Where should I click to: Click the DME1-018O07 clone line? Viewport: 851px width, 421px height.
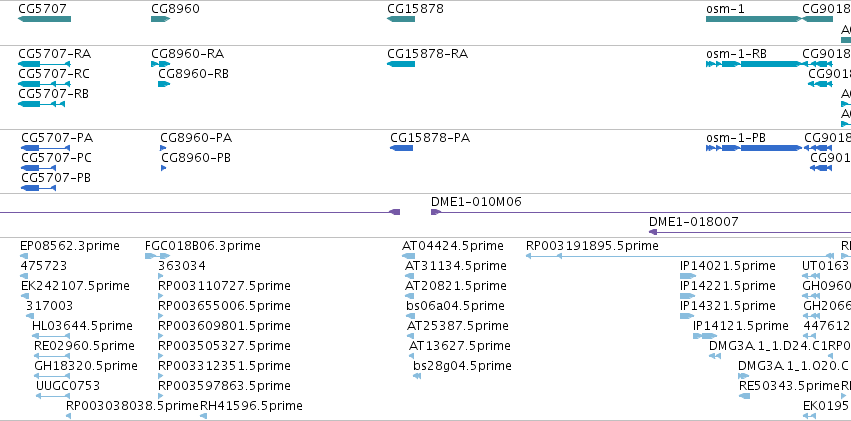(x=750, y=232)
